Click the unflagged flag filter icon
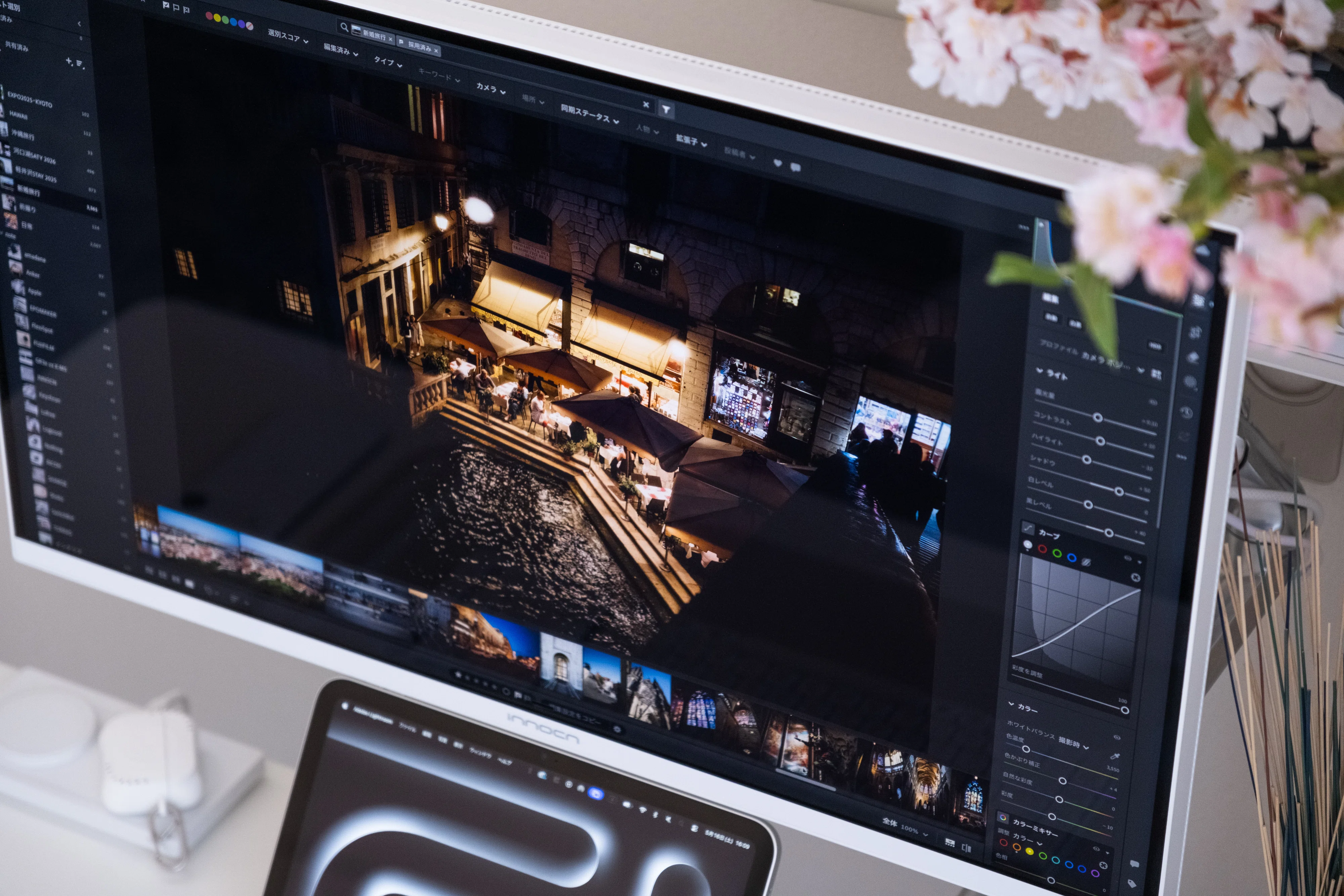The image size is (1344, 896). click(x=176, y=7)
